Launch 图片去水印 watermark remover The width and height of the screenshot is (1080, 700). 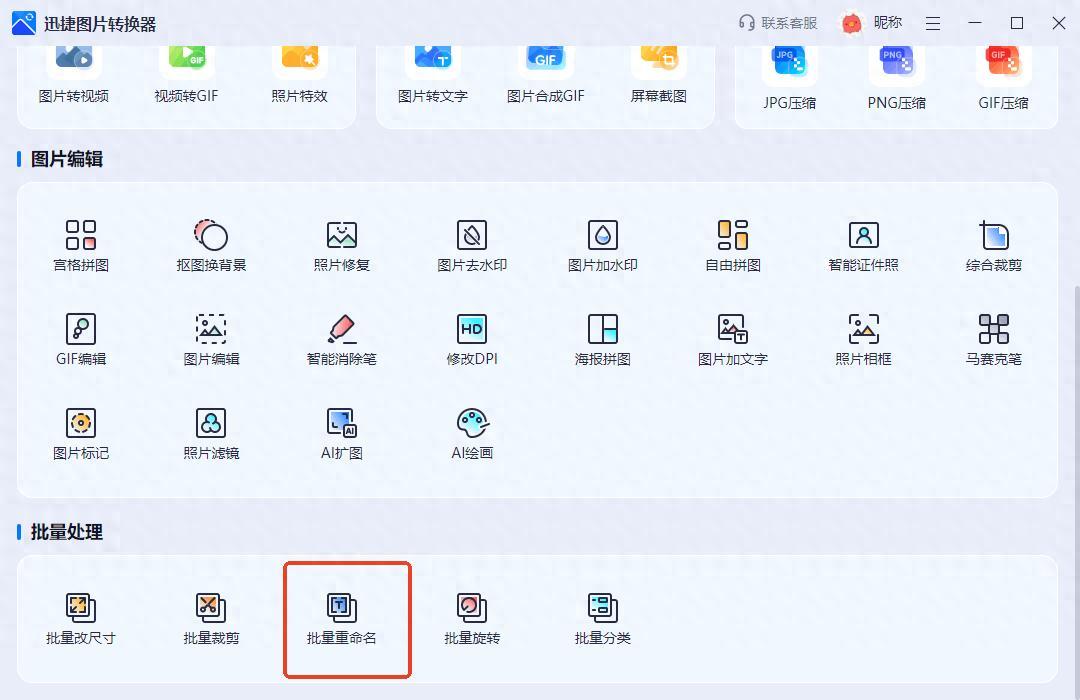point(472,245)
